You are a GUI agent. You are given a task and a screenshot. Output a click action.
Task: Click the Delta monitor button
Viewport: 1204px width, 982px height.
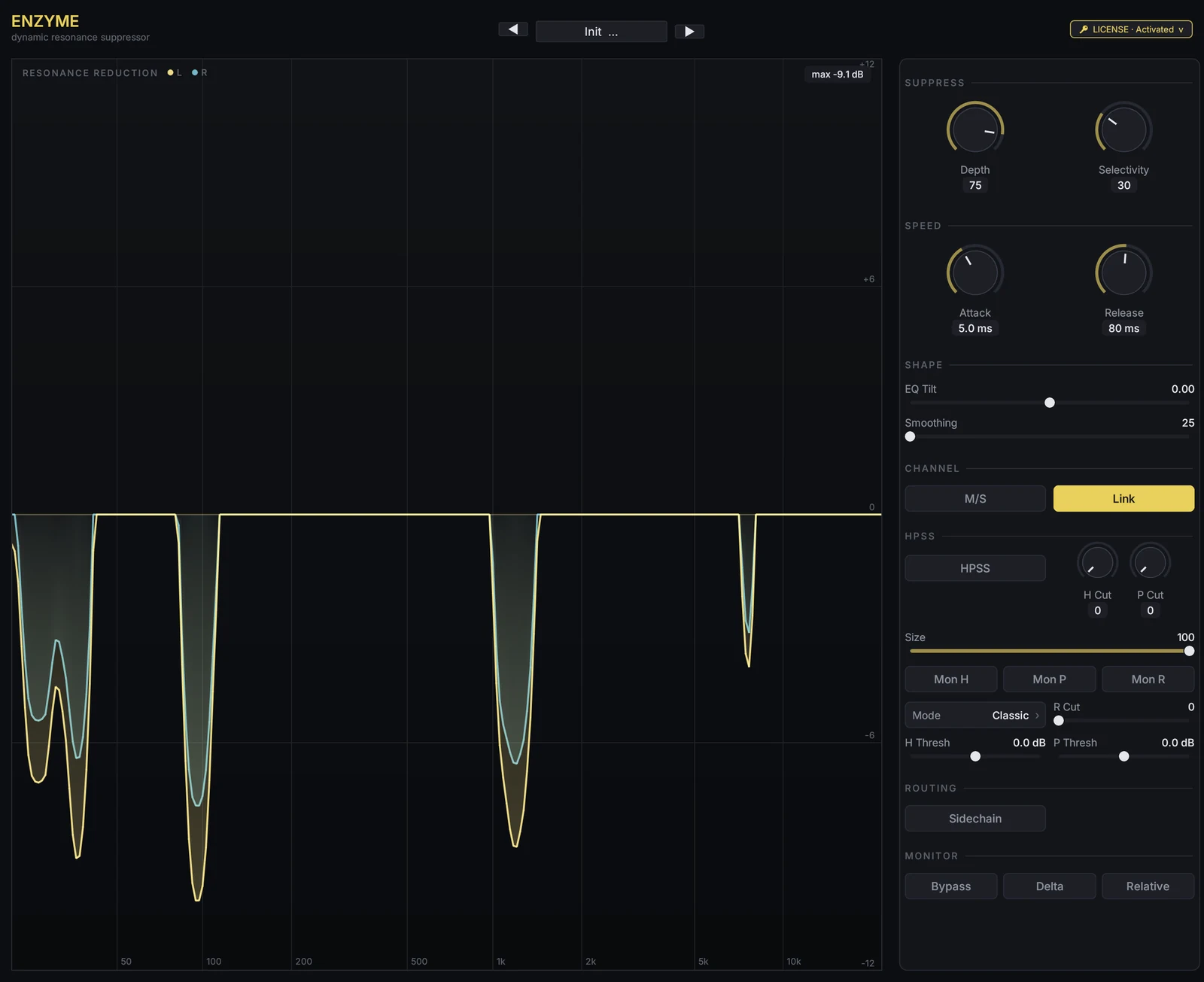[1050, 886]
